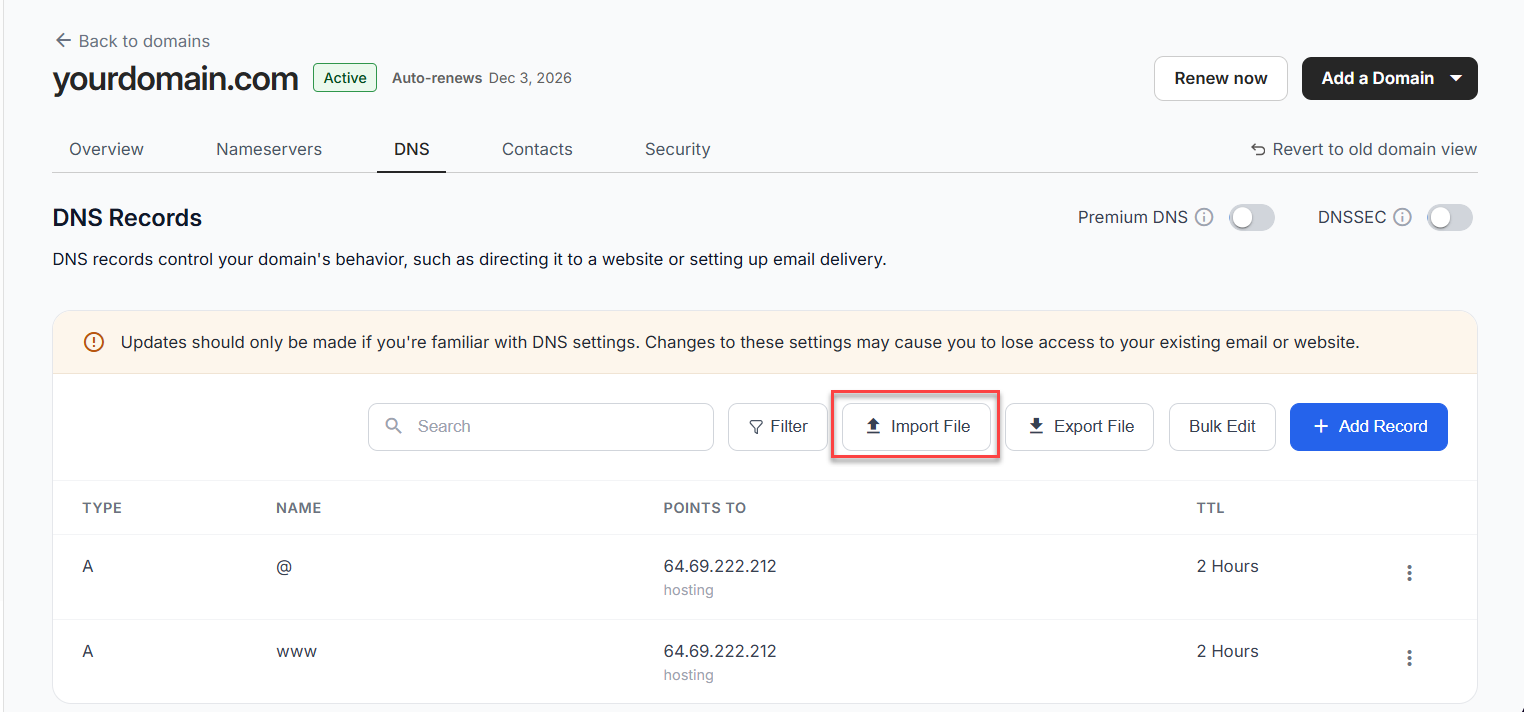Screen dimensions: 1524x712
Task: Click the Export File button
Action: pyautogui.click(x=1079, y=427)
